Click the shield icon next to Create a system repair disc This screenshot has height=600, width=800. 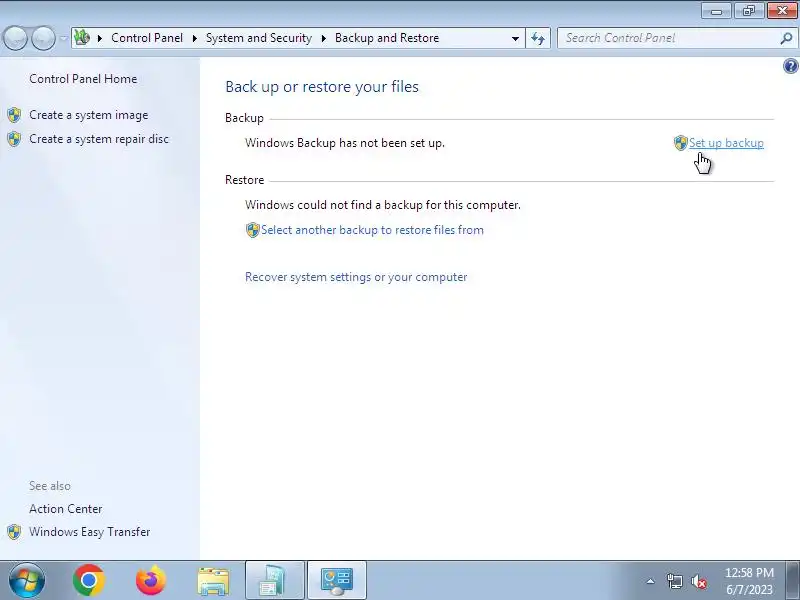(x=14, y=139)
